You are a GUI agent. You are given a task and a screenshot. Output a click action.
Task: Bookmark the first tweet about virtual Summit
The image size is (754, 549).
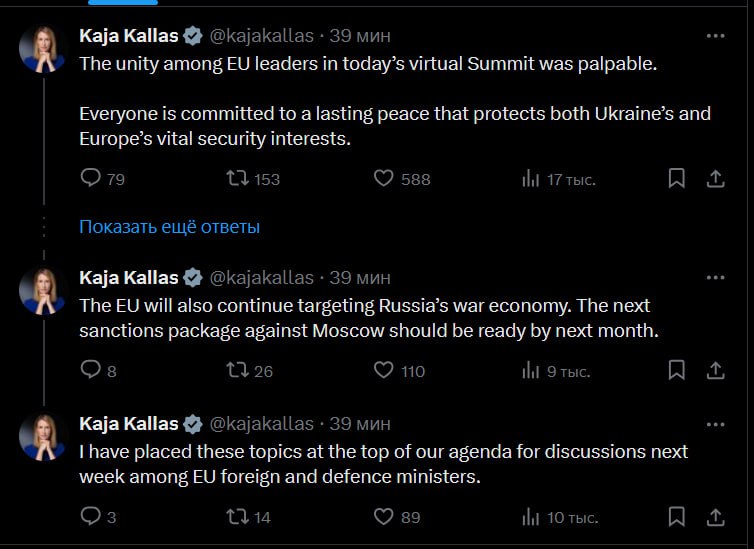click(x=677, y=179)
